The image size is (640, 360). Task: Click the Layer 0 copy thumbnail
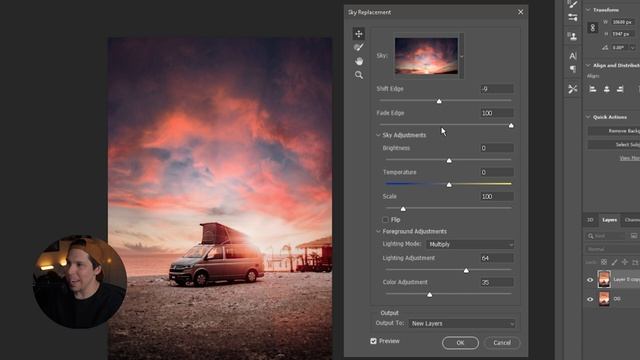click(x=604, y=280)
